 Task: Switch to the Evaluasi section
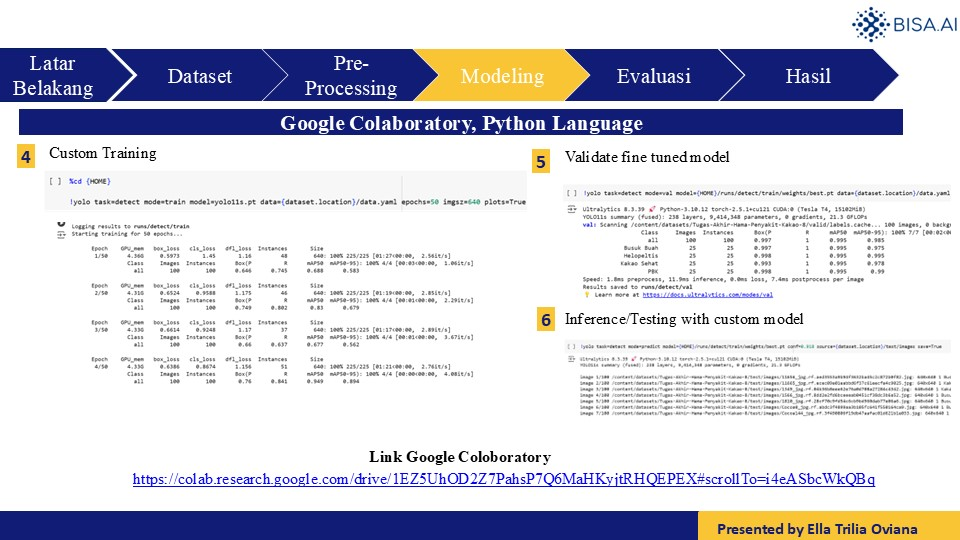click(653, 76)
